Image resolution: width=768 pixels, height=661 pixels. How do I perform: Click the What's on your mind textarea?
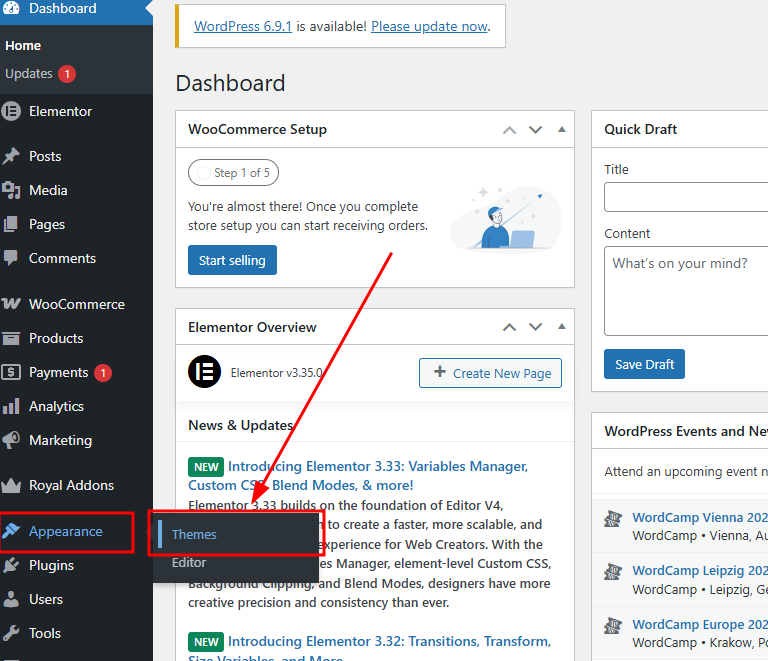coord(686,291)
